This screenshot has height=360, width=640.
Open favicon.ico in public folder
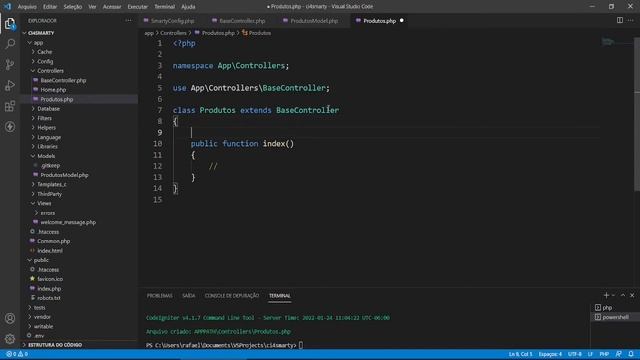coord(50,279)
